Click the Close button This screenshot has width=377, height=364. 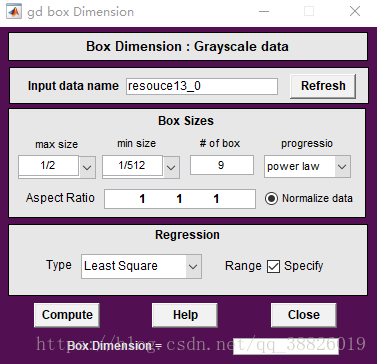pos(304,315)
